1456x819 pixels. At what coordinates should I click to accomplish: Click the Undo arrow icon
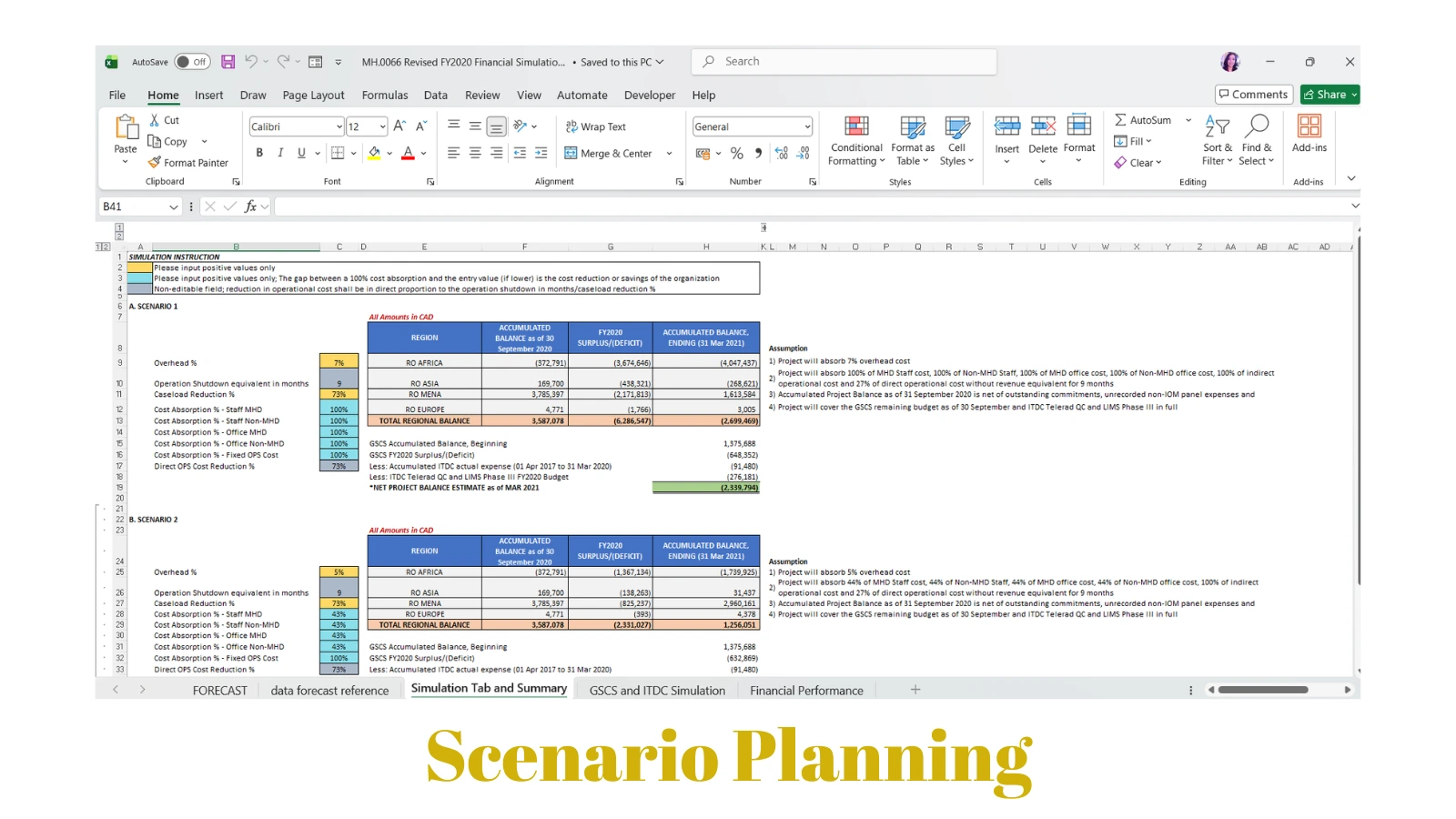pos(250,62)
